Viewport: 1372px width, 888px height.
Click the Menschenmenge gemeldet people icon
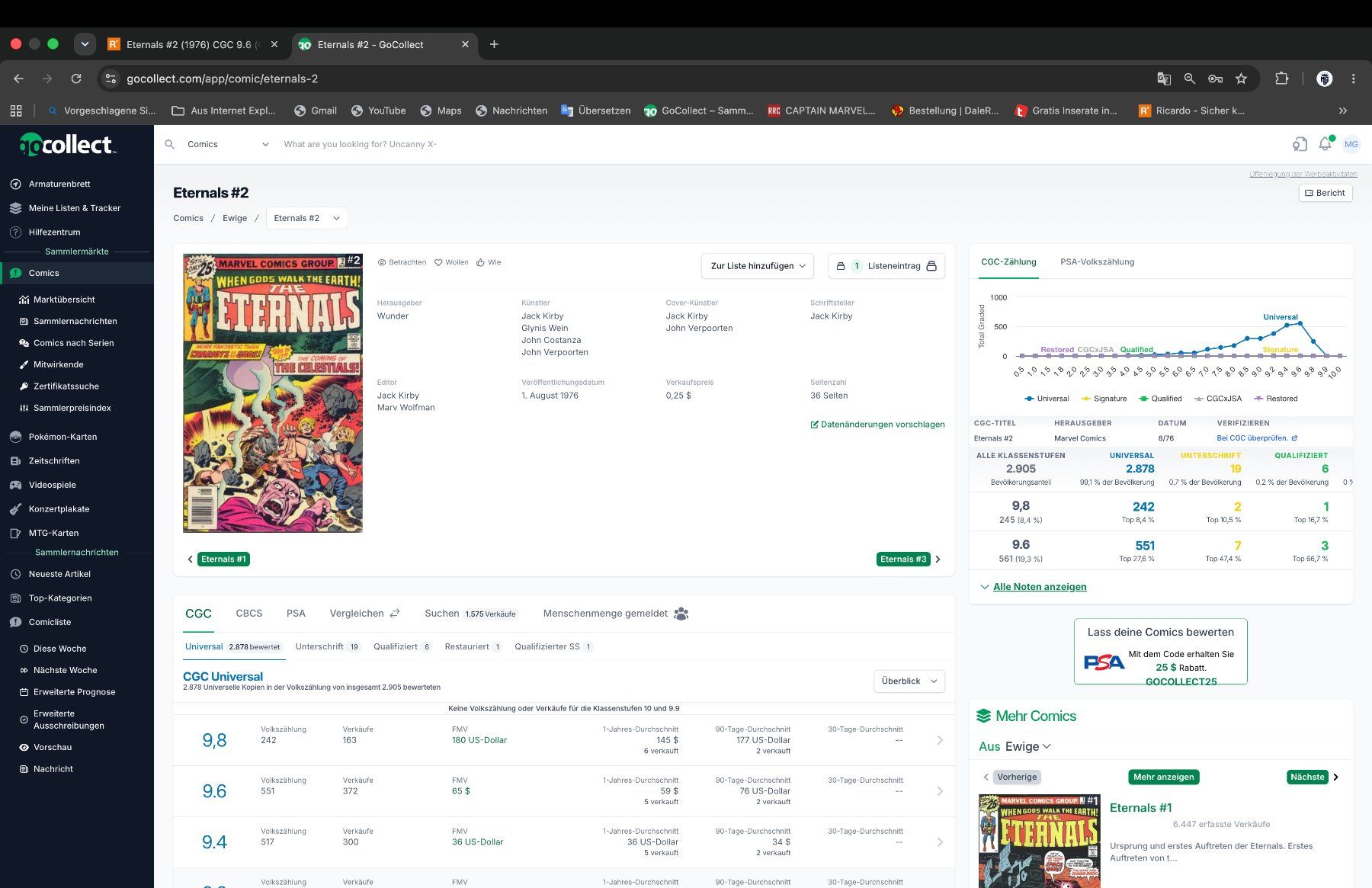[x=681, y=614]
